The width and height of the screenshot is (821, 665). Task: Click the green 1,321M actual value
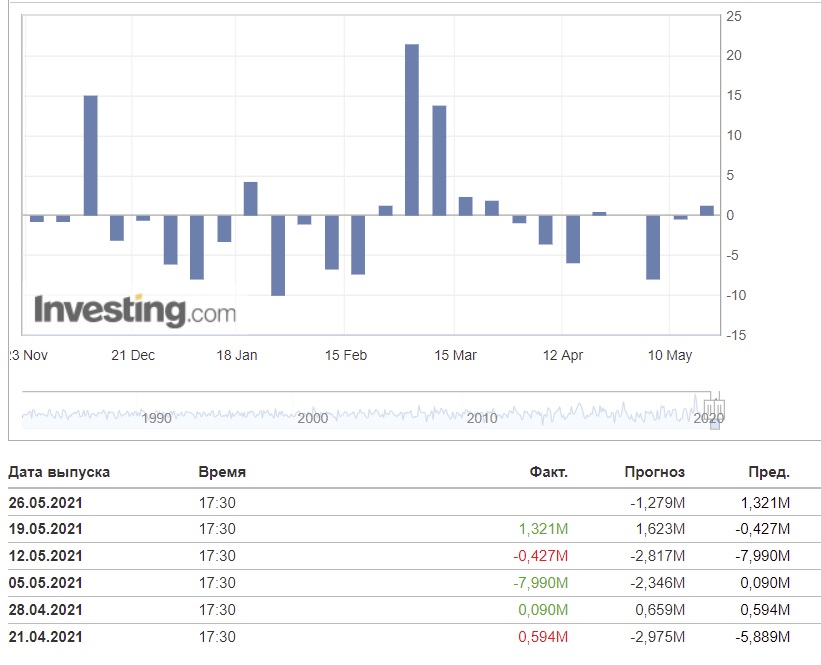[544, 529]
